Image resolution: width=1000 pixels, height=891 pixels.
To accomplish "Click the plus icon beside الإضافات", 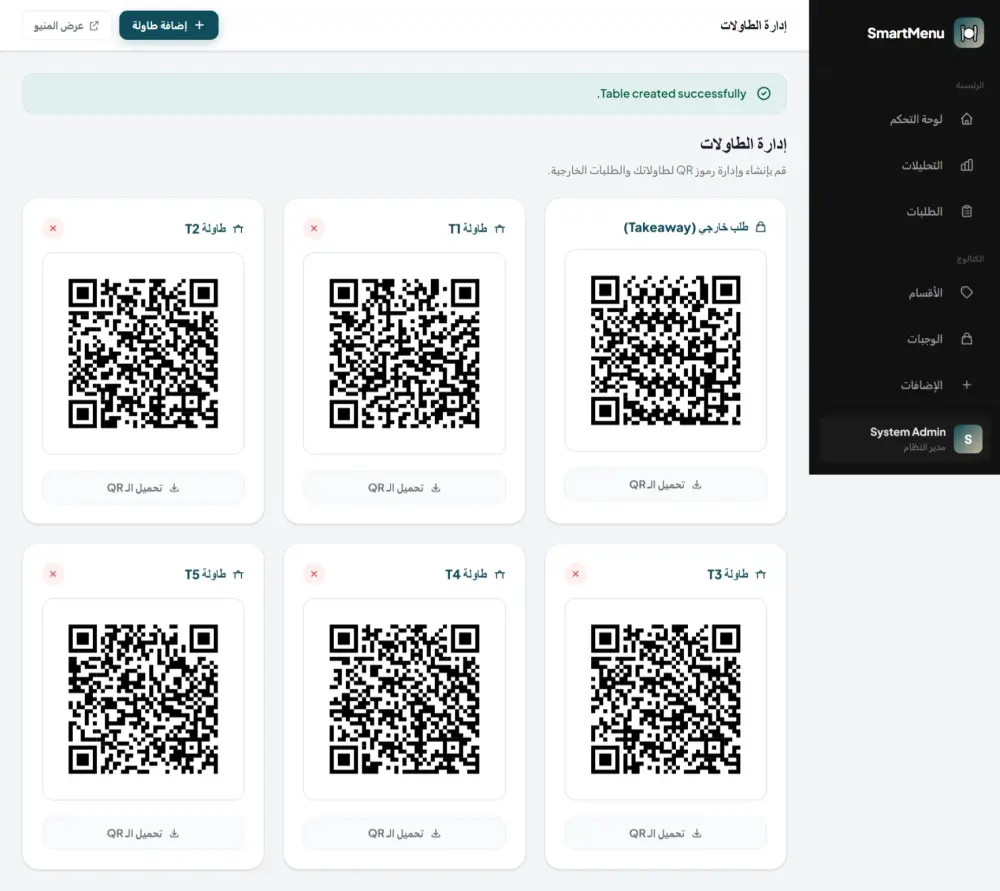I will (967, 385).
